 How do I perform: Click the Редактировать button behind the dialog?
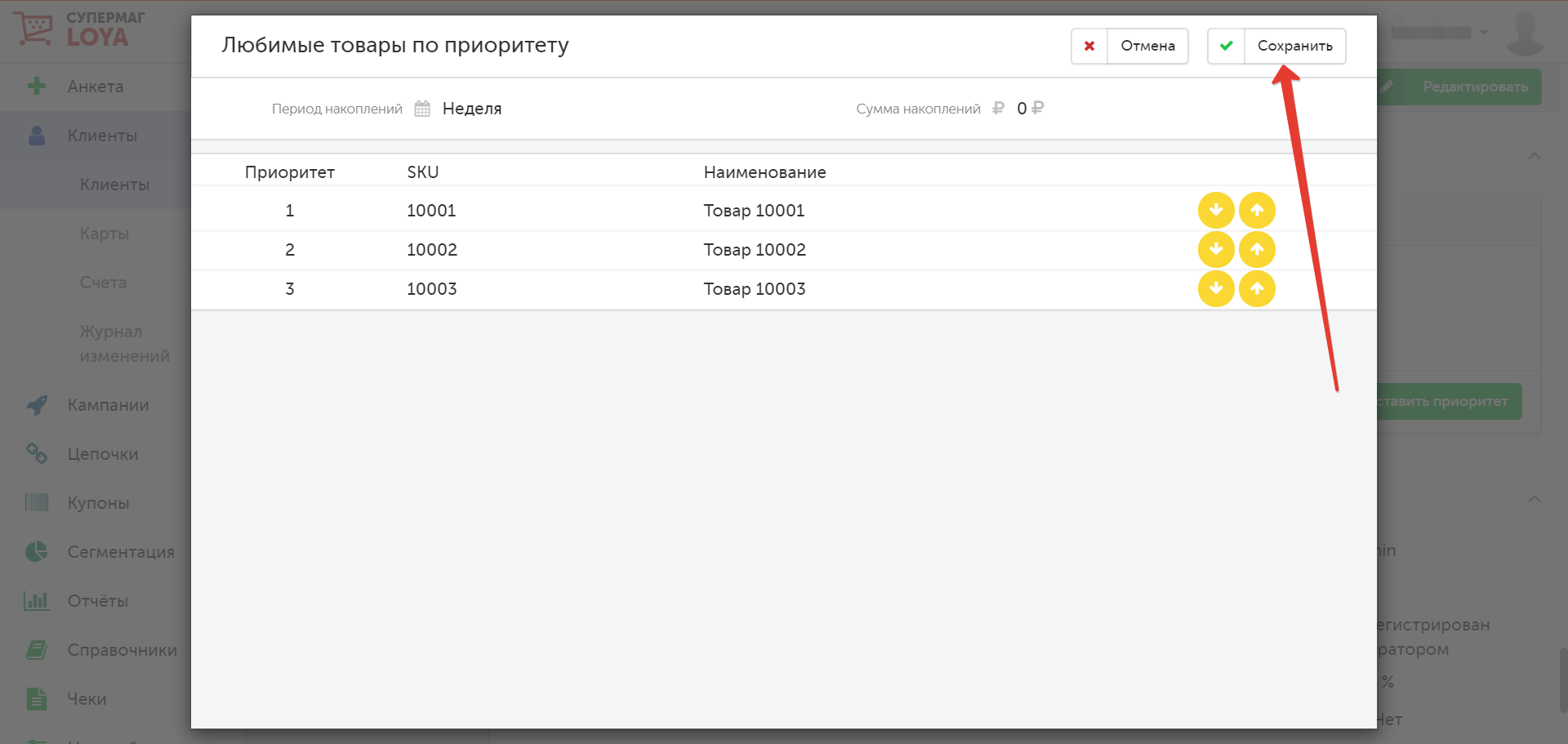[1459, 87]
